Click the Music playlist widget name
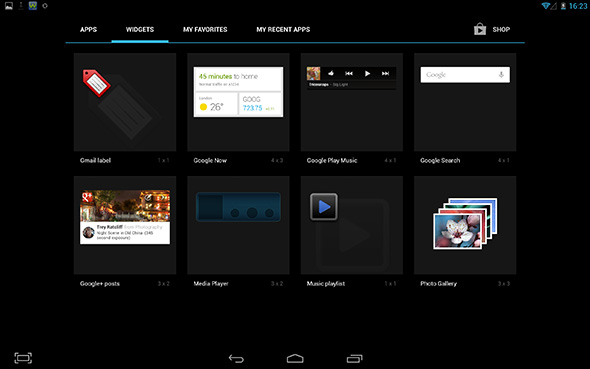The image size is (590, 369). 326,284
